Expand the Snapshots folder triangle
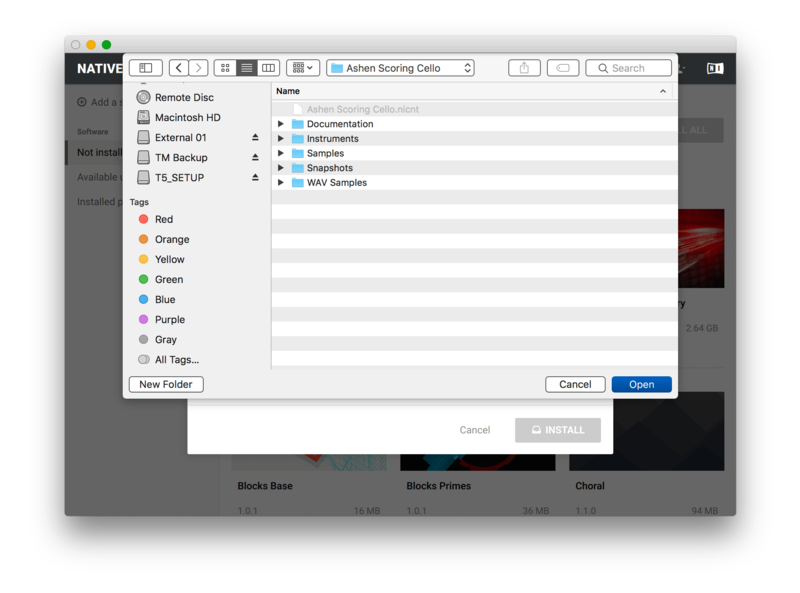 click(x=281, y=168)
